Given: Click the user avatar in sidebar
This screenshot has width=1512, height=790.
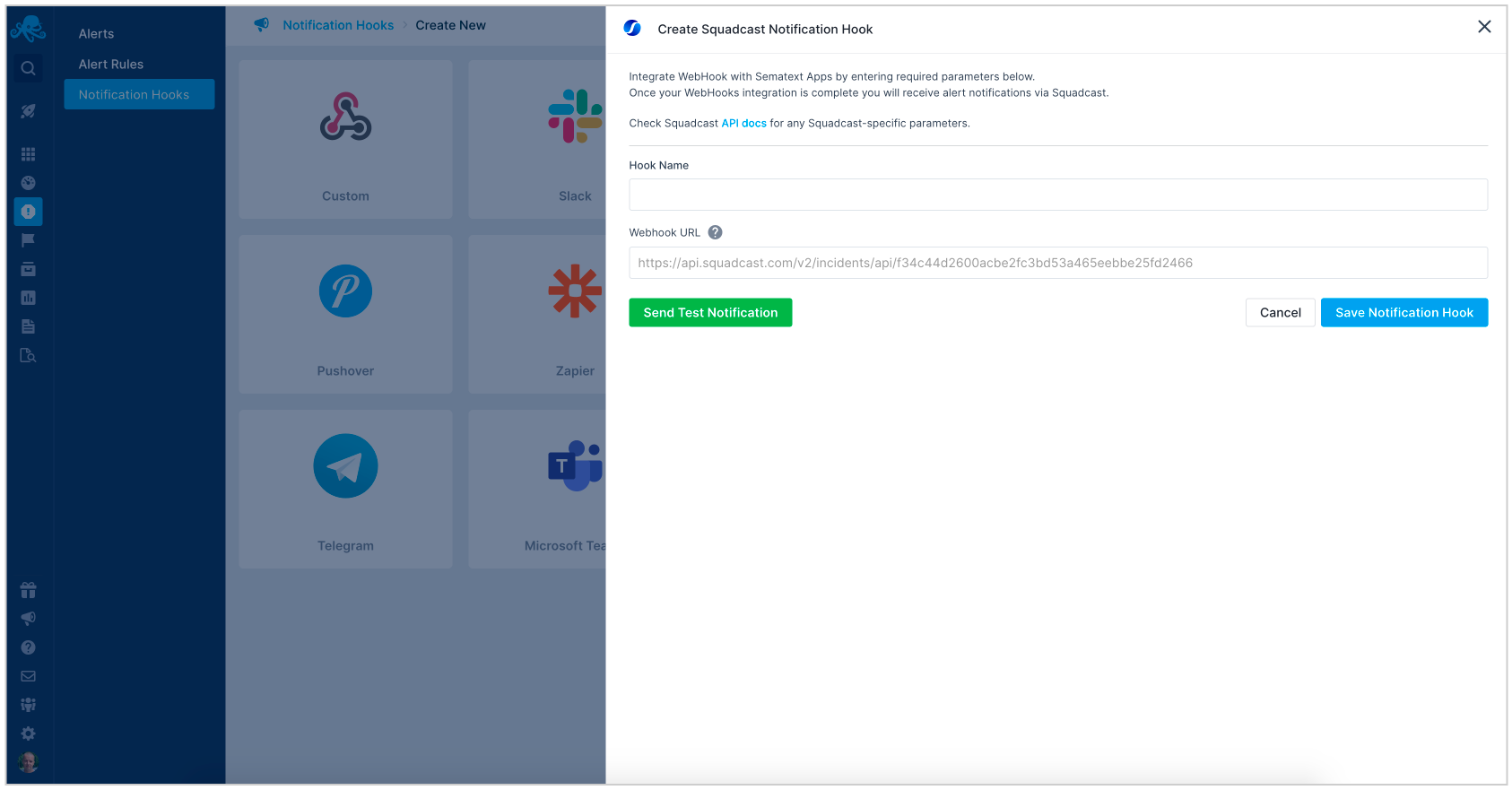Looking at the screenshot, I should (28, 762).
